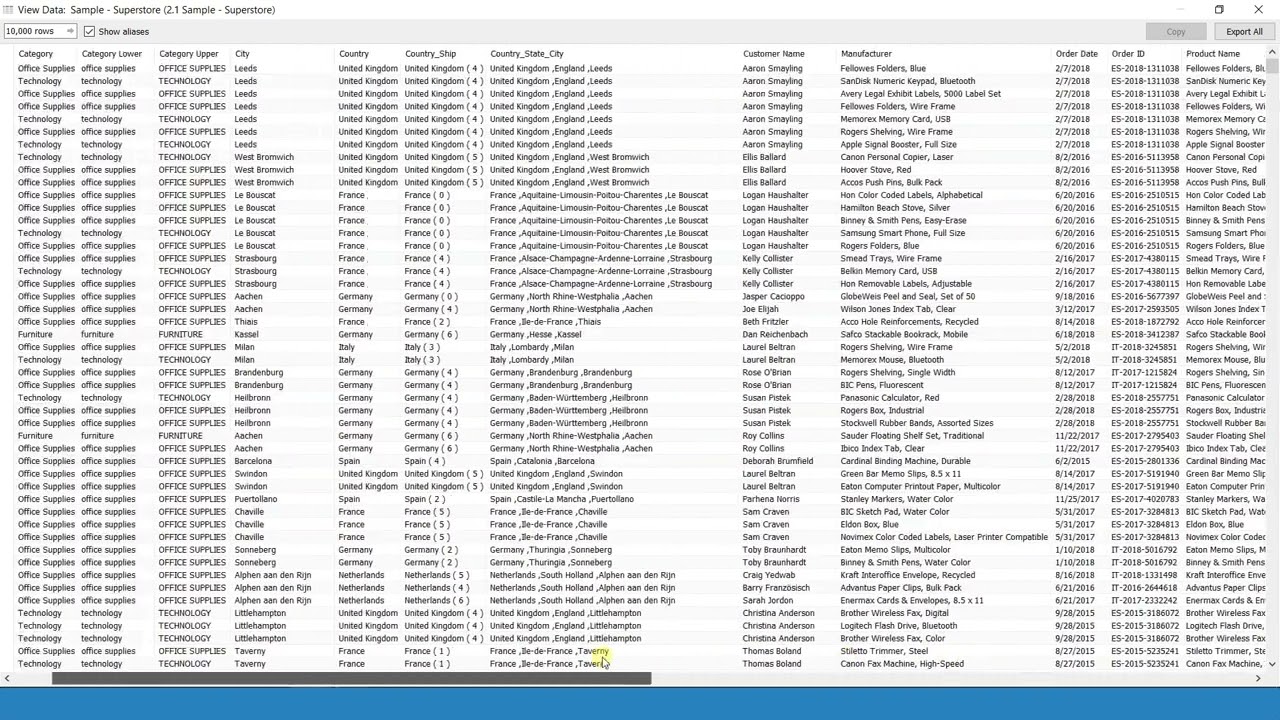Click the greyed-out Copy button

(x=1176, y=32)
